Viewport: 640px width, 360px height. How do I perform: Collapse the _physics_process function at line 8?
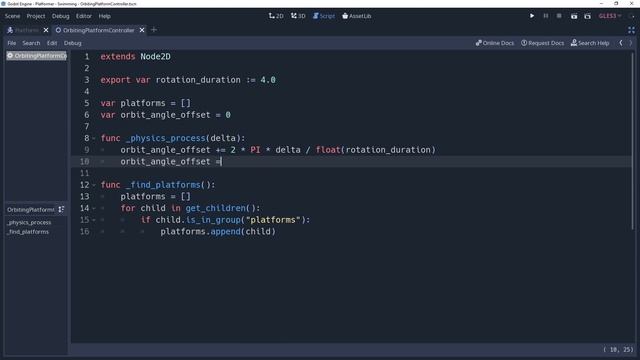point(94,138)
